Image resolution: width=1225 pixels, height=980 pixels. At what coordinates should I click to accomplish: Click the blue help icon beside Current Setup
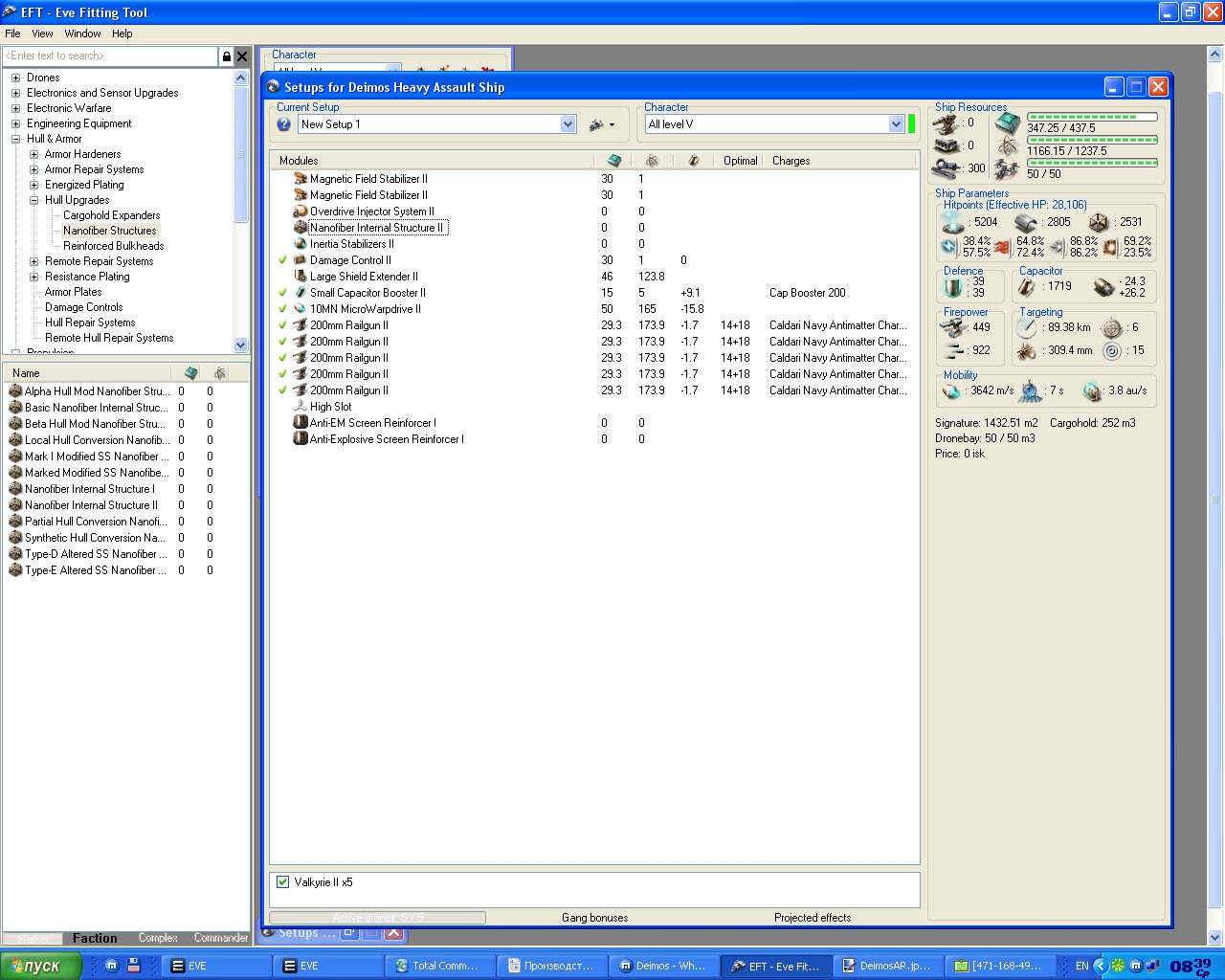[284, 124]
